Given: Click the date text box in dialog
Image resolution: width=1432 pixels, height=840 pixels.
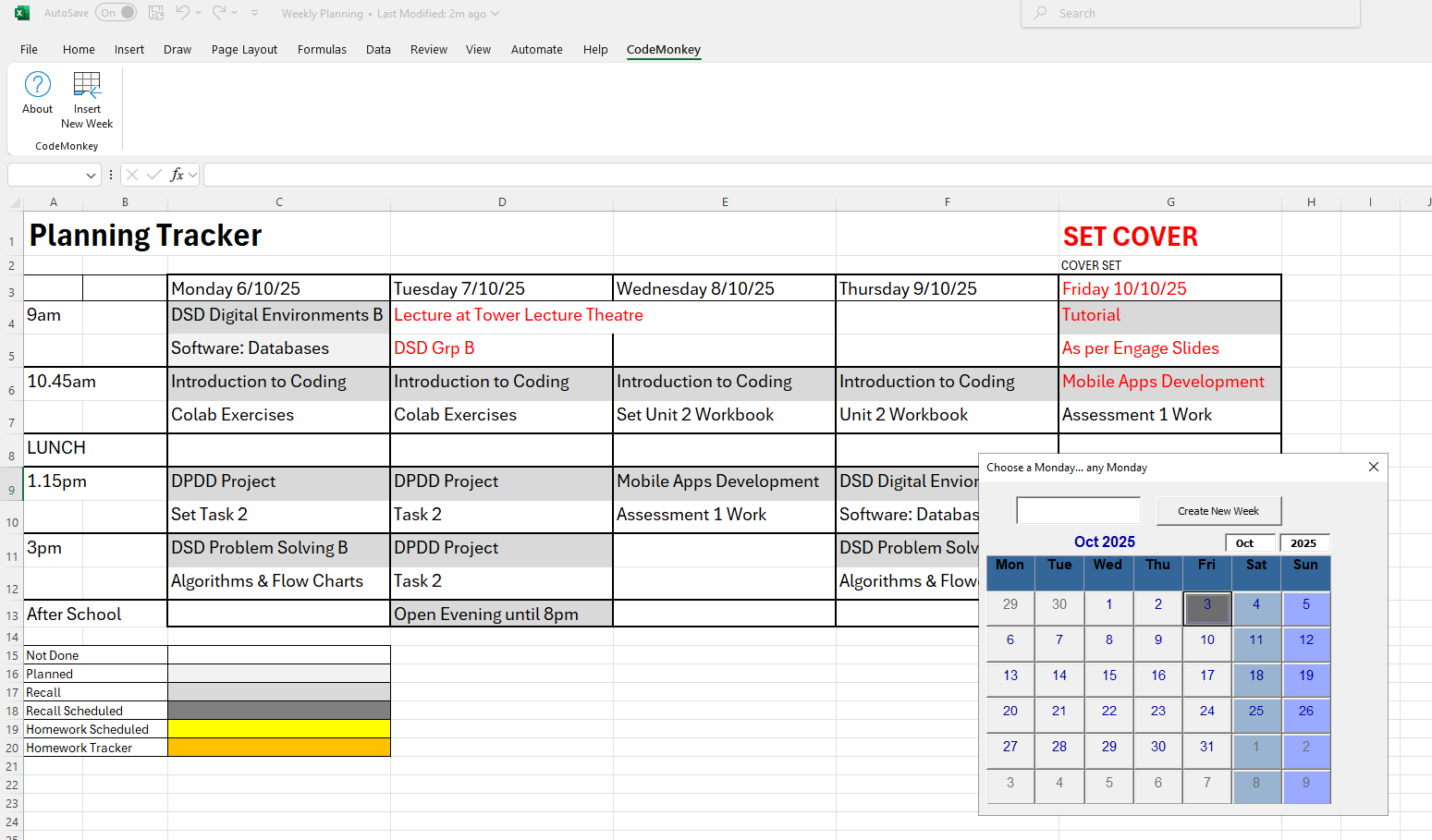Looking at the screenshot, I should click(1078, 510).
